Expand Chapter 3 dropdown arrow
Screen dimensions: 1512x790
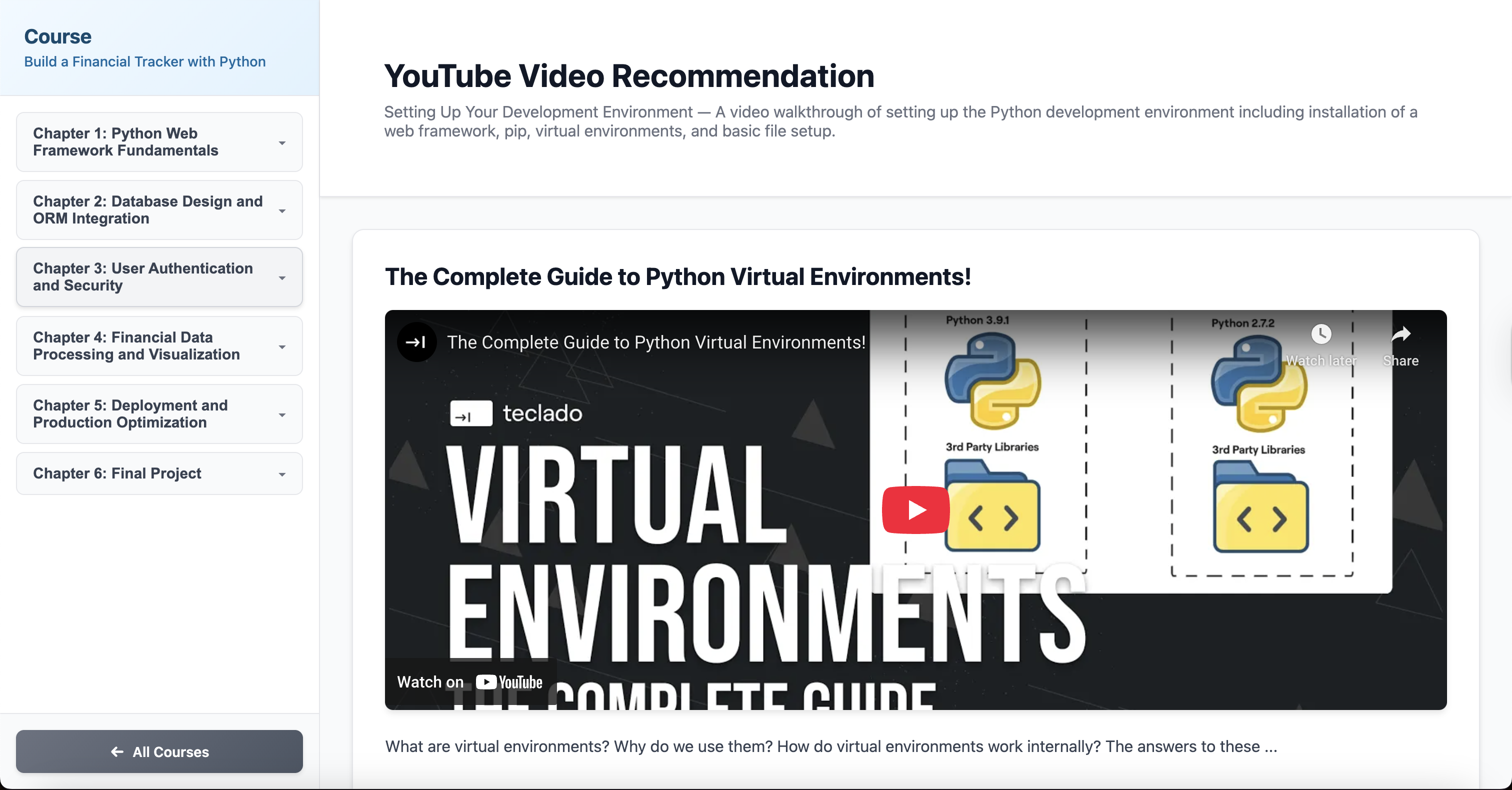click(282, 278)
